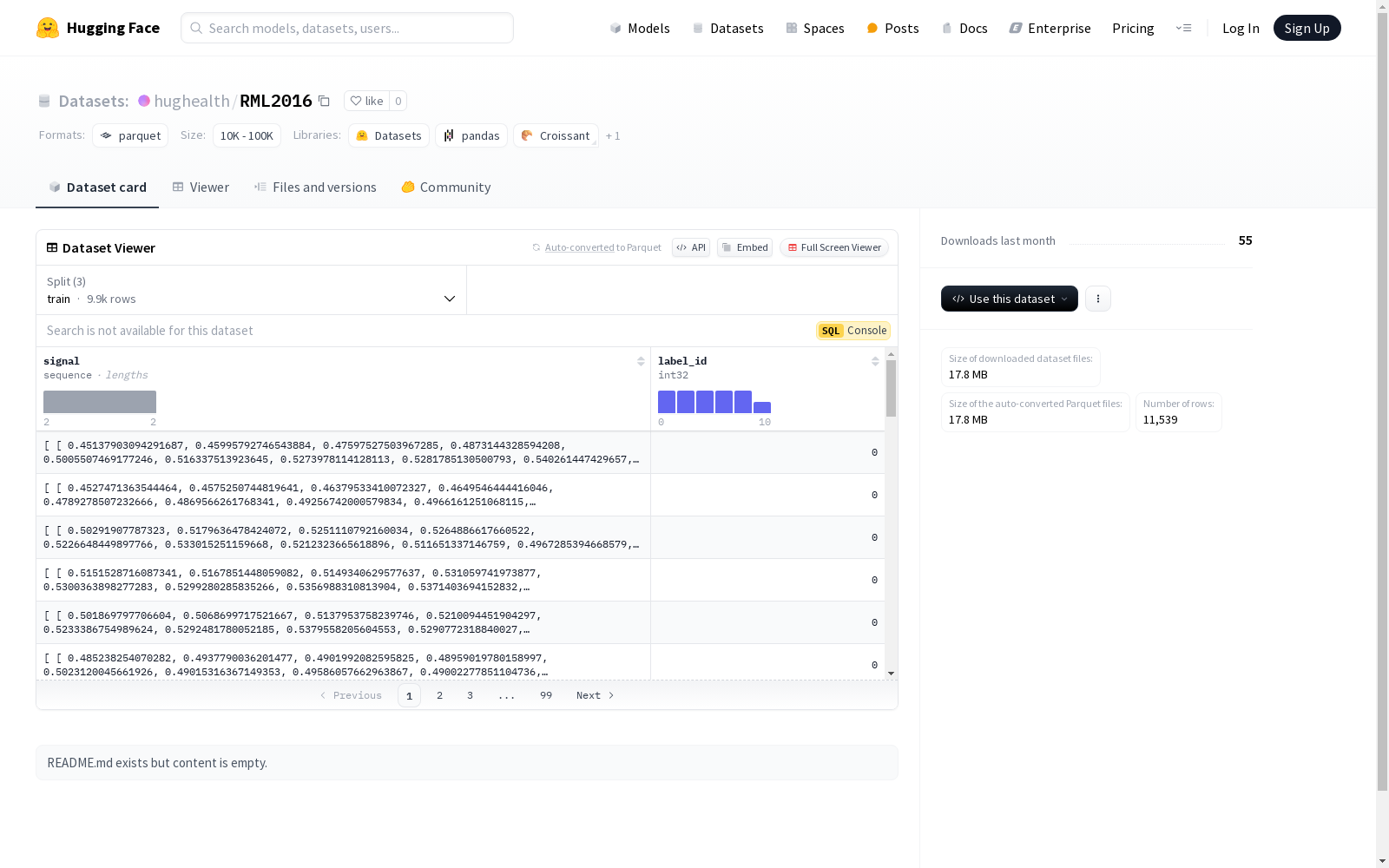Screen dimensions: 1389x868
Task: Click first label_id histogram bar
Action: (667, 402)
